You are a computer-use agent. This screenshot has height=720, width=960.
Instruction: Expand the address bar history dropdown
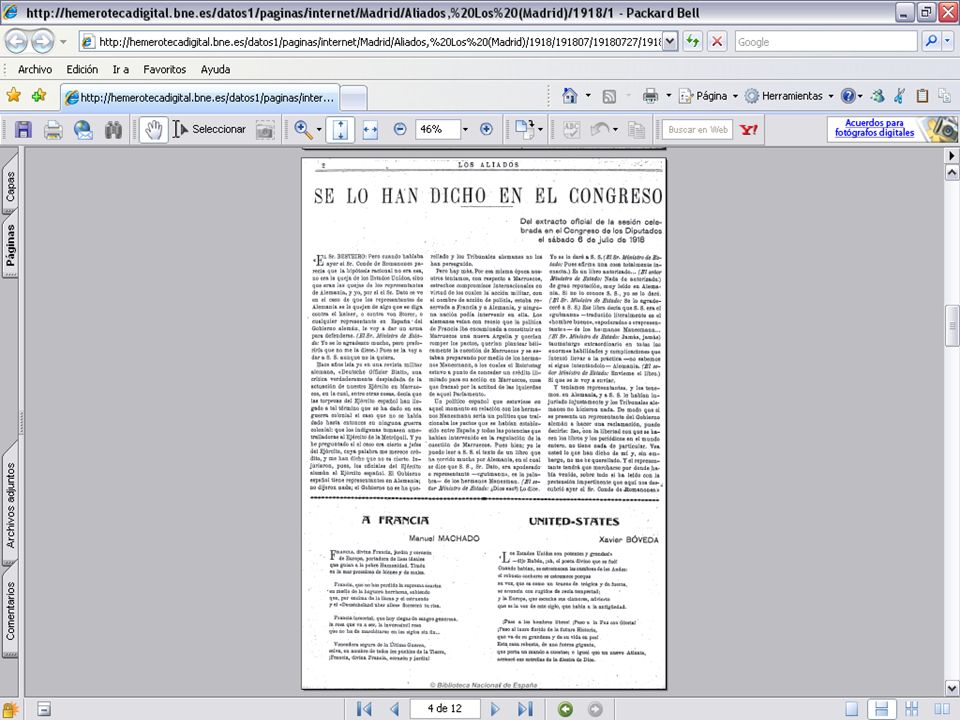click(x=670, y=42)
